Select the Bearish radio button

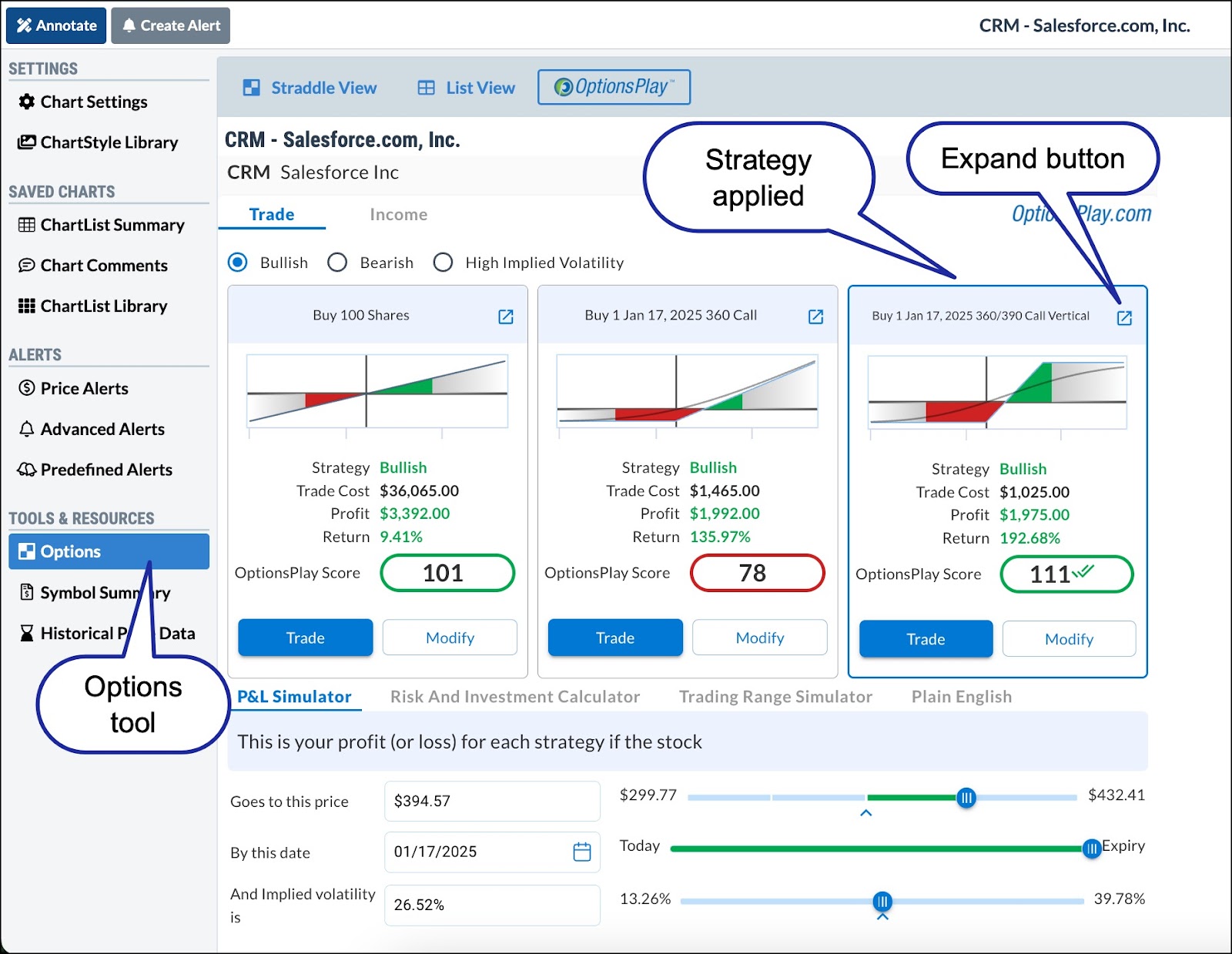click(x=337, y=263)
